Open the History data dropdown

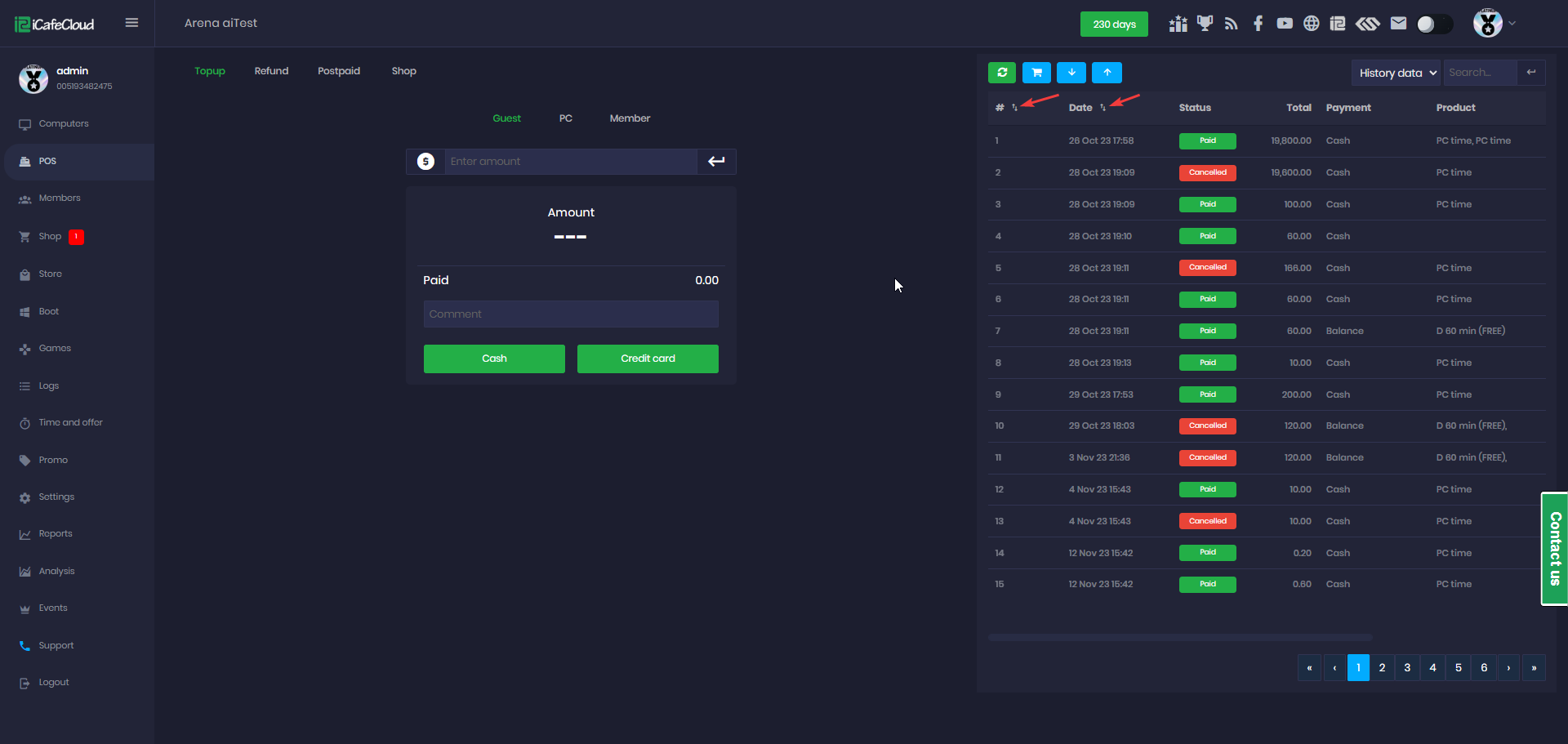[x=1396, y=73]
